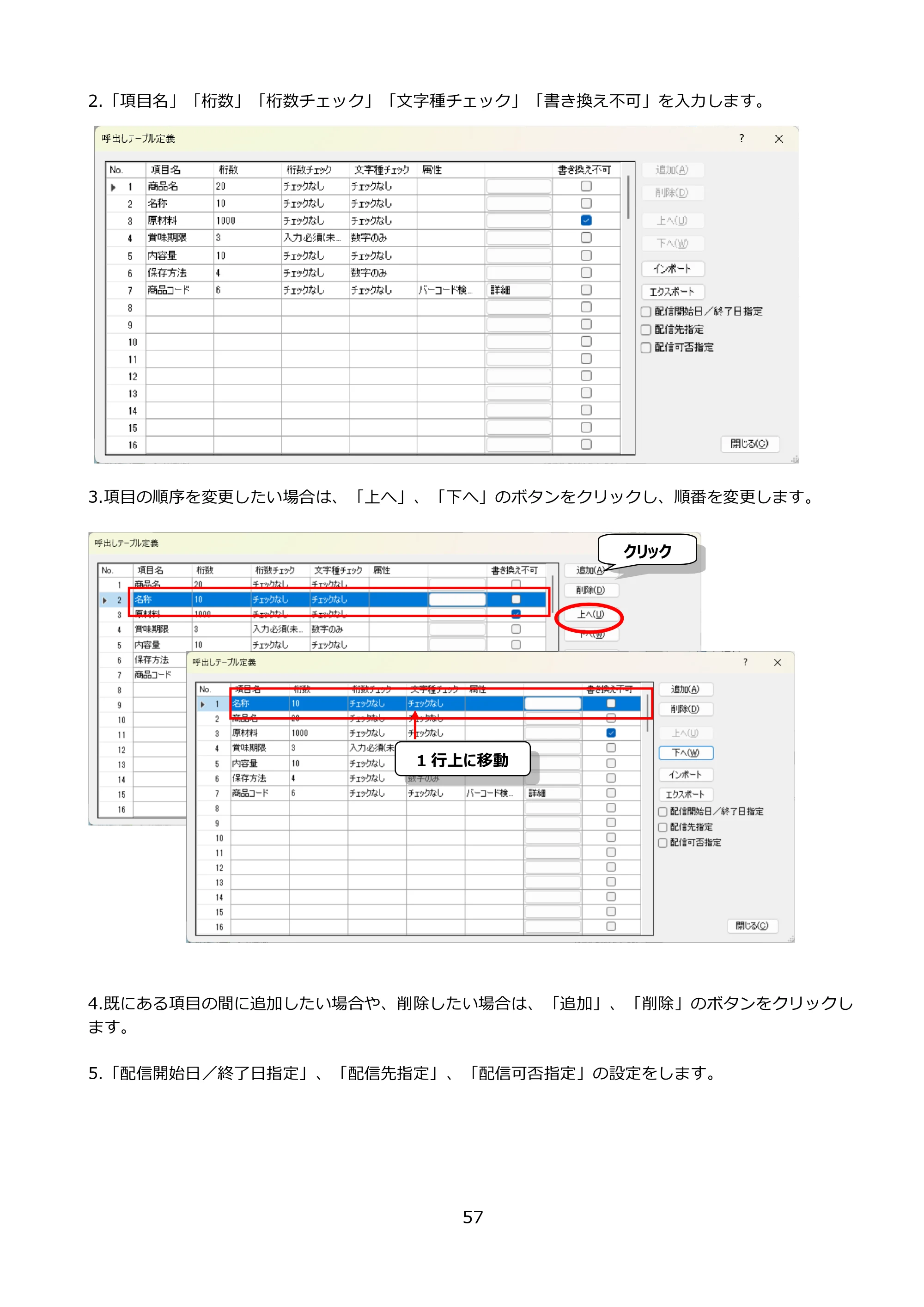
Task: Click インポート button in step 3 front dialog
Action: click(685, 775)
